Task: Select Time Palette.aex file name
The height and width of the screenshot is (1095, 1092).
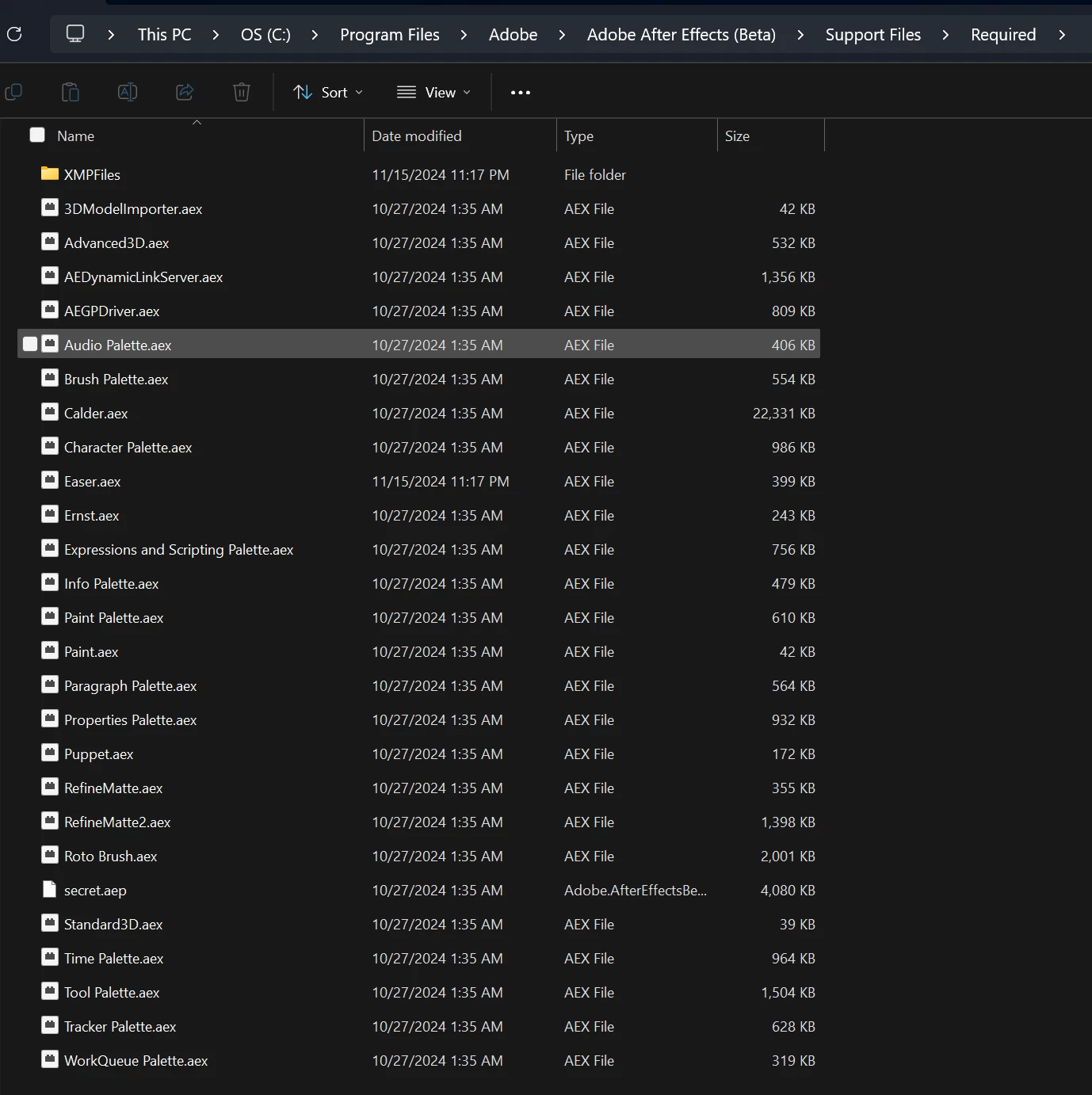Action: pyautogui.click(x=113, y=958)
